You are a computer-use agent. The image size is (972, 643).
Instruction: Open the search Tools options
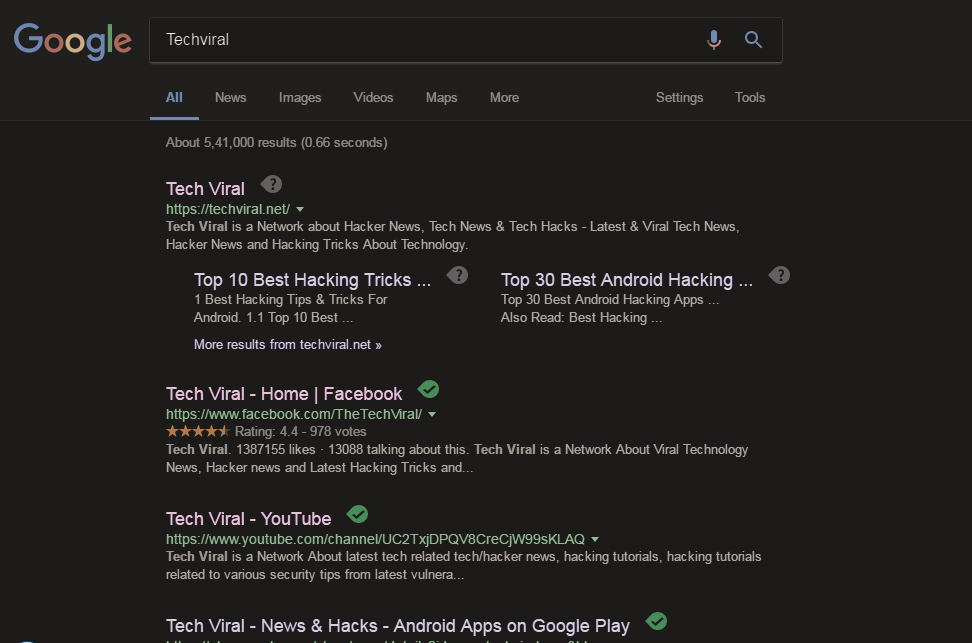point(750,97)
